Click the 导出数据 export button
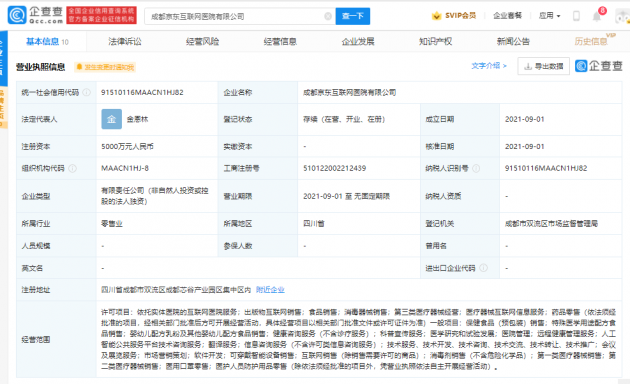 tap(544, 66)
